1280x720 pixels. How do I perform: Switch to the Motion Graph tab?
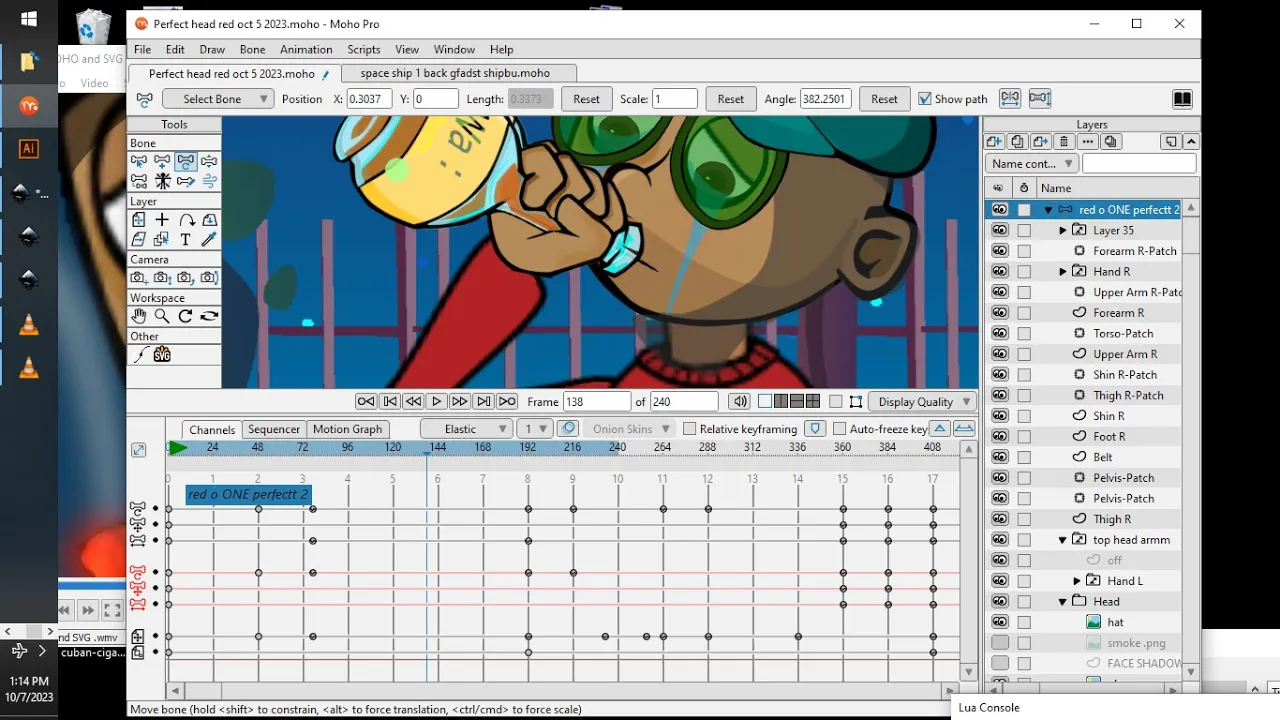pyautogui.click(x=347, y=429)
